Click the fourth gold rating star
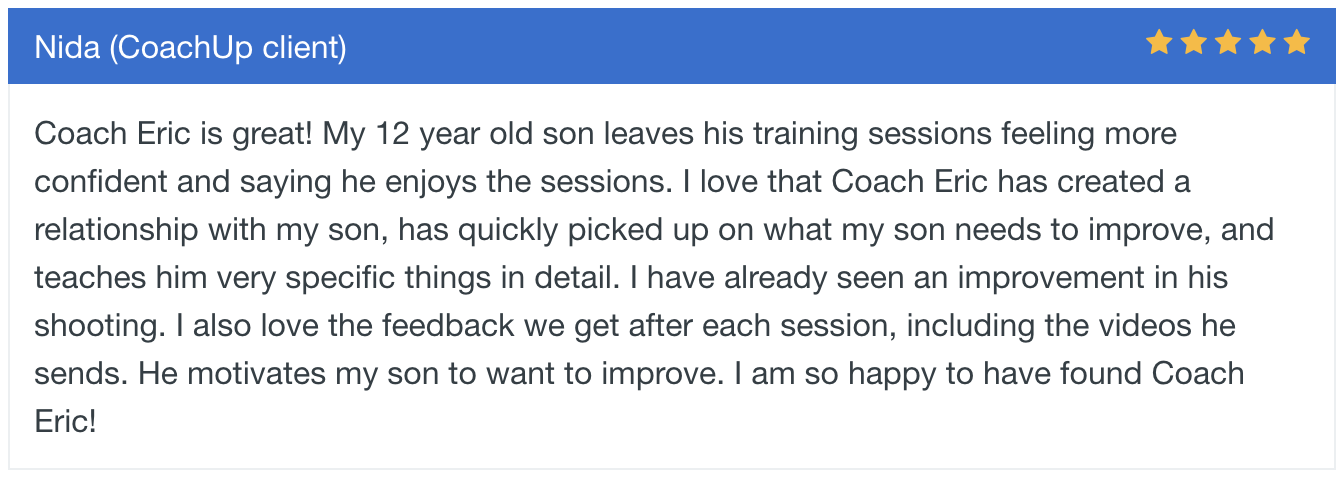 click(x=1262, y=43)
